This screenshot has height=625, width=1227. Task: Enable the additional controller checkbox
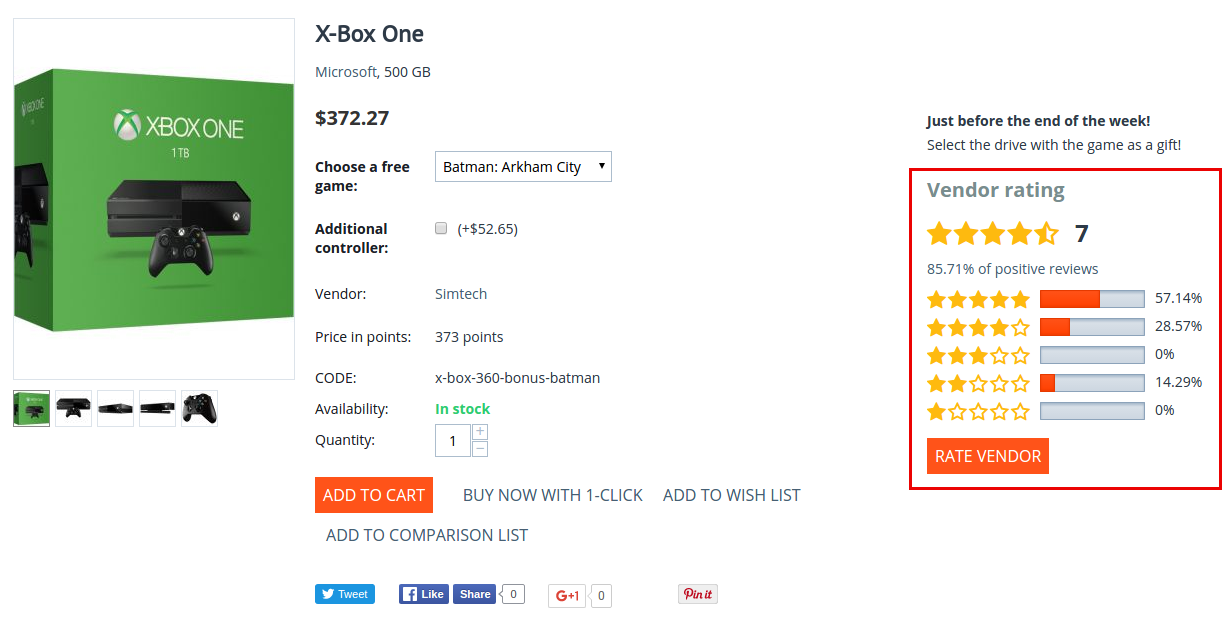point(441,228)
